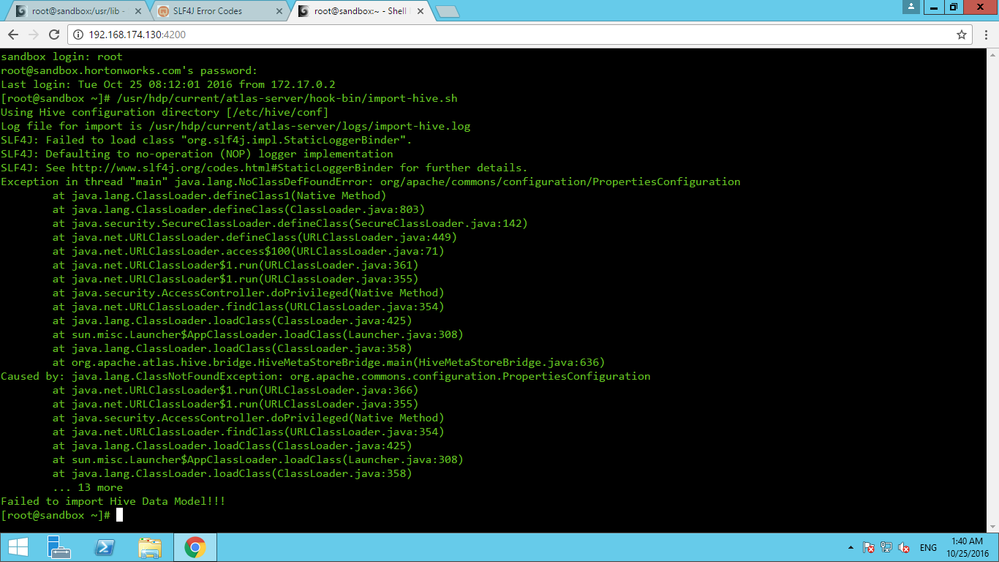Close the root@sandbox:/usr/lib tab
This screenshot has width=999, height=562.
[138, 11]
